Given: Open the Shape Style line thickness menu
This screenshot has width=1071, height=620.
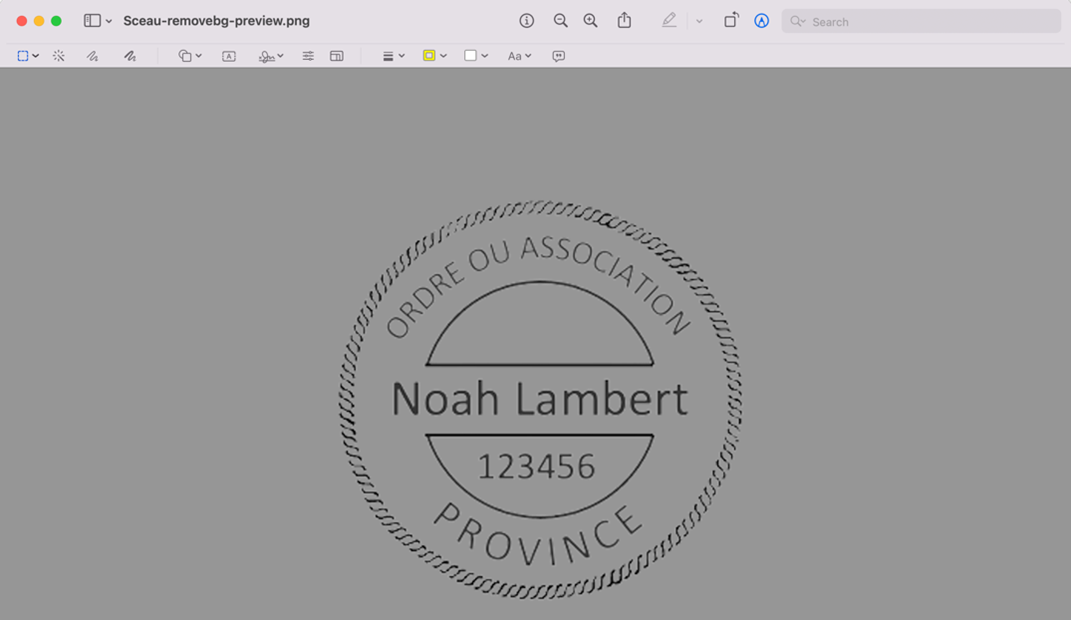Looking at the screenshot, I should pos(393,56).
